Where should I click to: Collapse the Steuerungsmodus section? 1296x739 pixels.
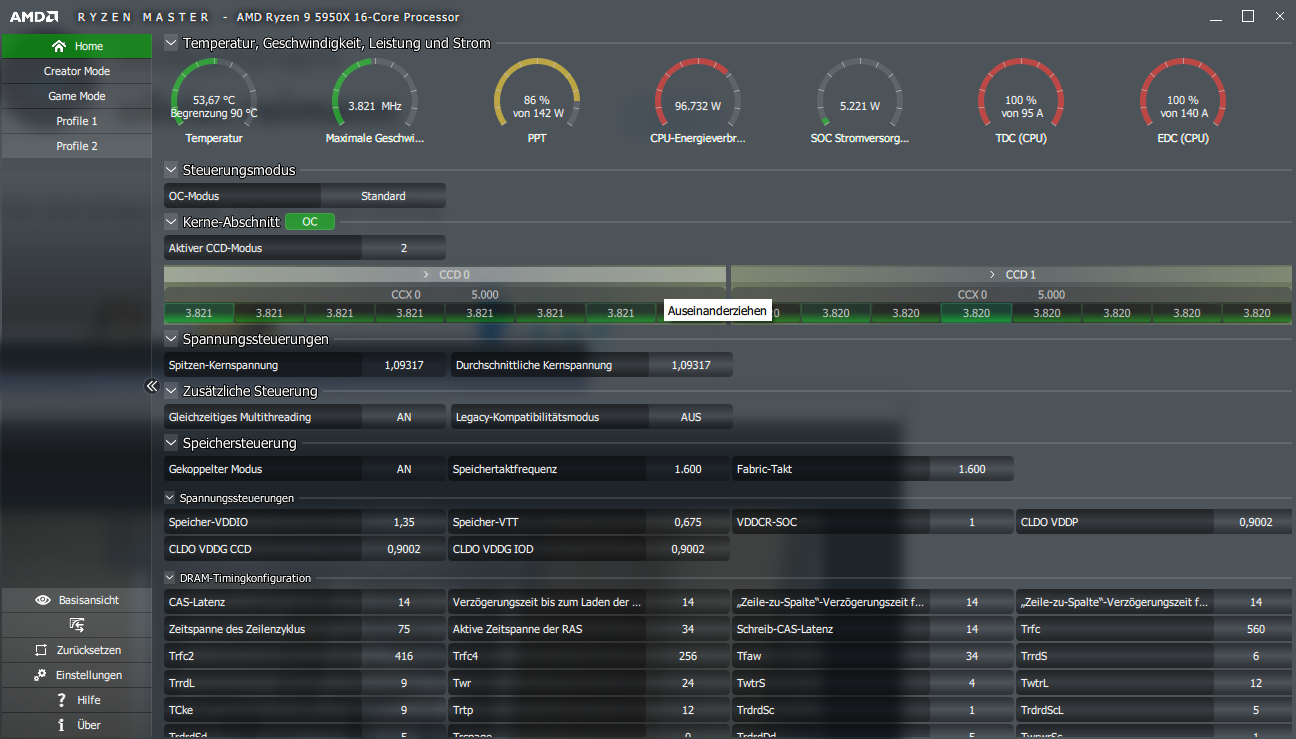[170, 170]
